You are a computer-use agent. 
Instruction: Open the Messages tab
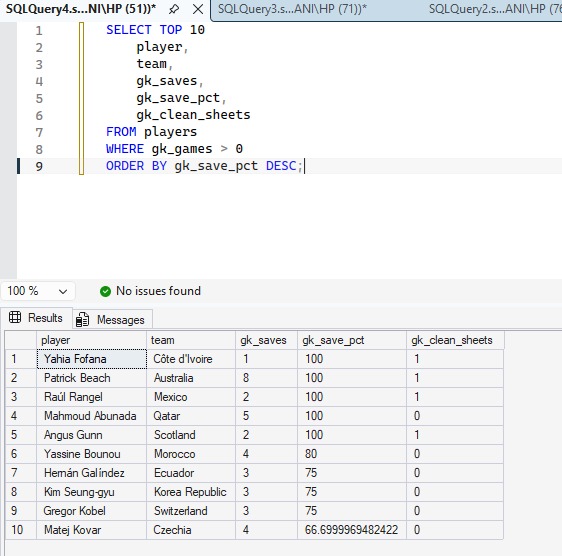click(x=113, y=319)
